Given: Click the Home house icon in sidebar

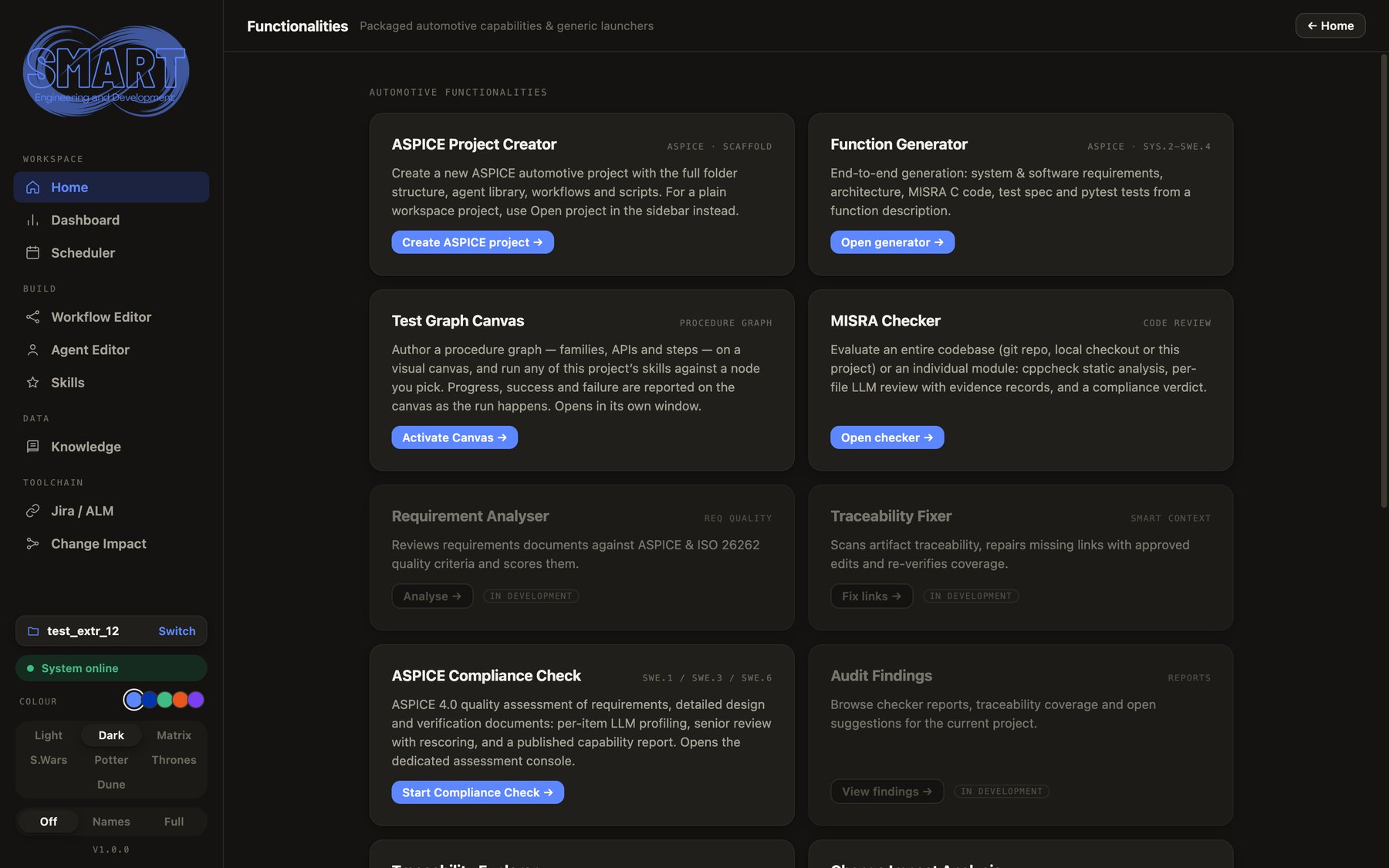Looking at the screenshot, I should (x=32, y=187).
